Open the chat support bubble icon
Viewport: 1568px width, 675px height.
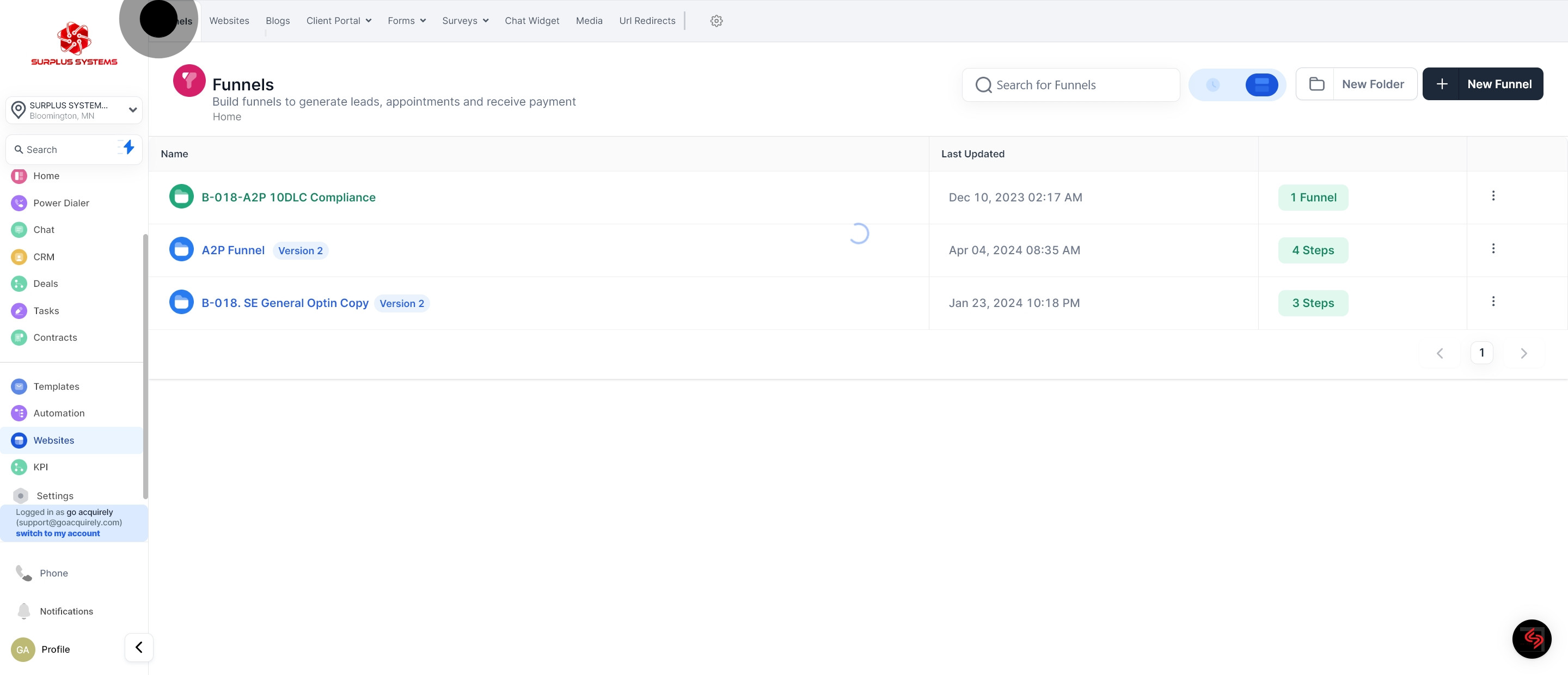click(x=1531, y=639)
